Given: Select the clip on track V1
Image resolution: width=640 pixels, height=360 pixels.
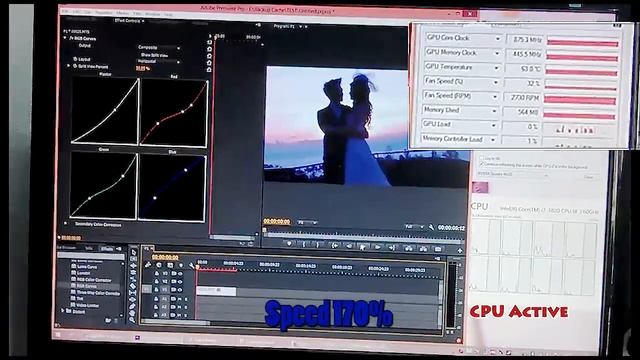Looking at the screenshot, I should tap(216, 291).
